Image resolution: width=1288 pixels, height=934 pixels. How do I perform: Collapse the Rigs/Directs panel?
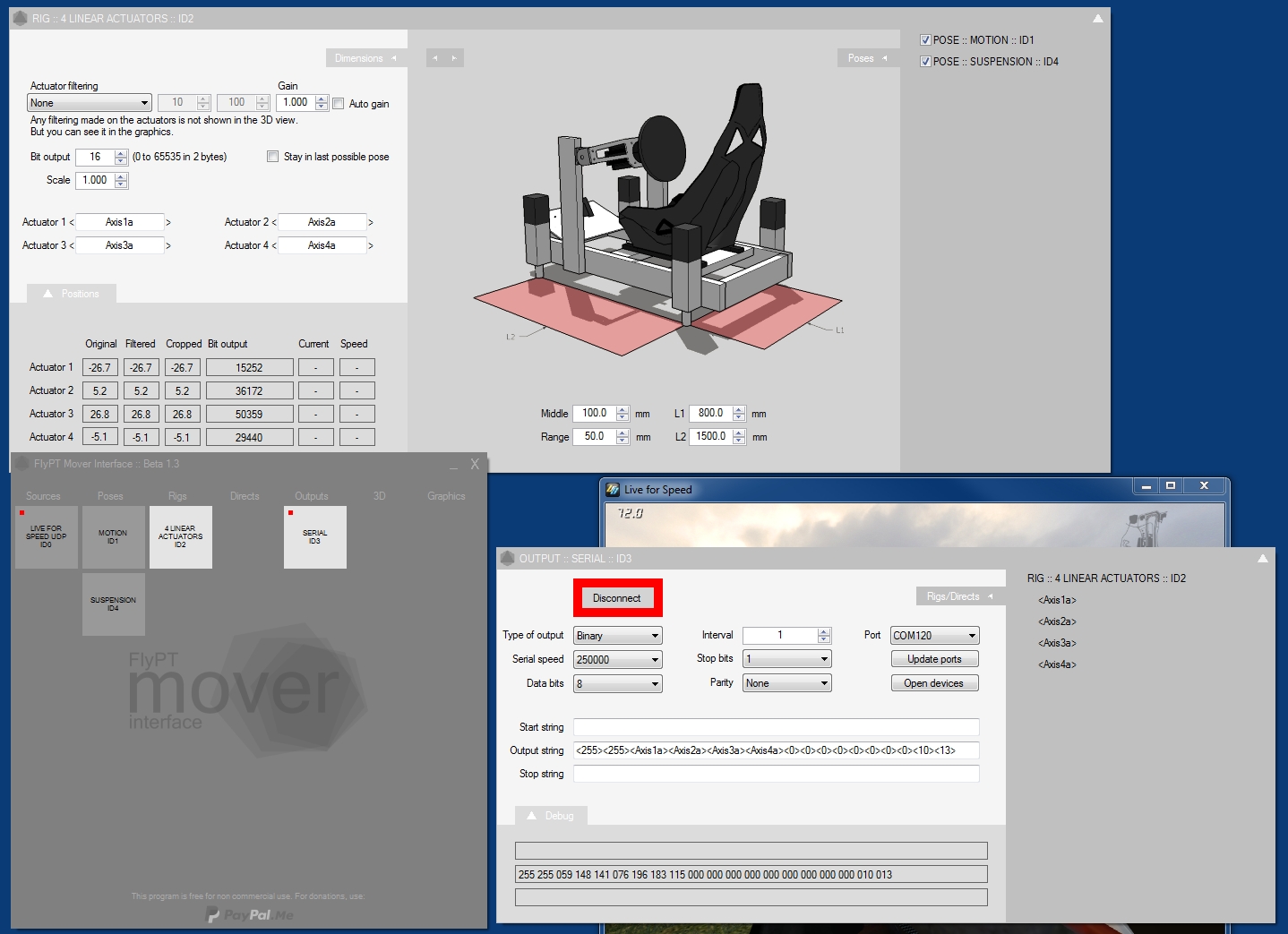tap(960, 596)
